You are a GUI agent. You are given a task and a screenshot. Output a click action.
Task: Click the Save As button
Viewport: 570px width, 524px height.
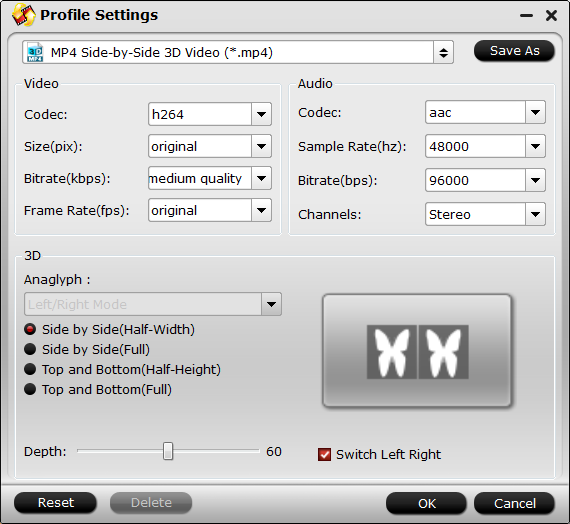pyautogui.click(x=514, y=51)
